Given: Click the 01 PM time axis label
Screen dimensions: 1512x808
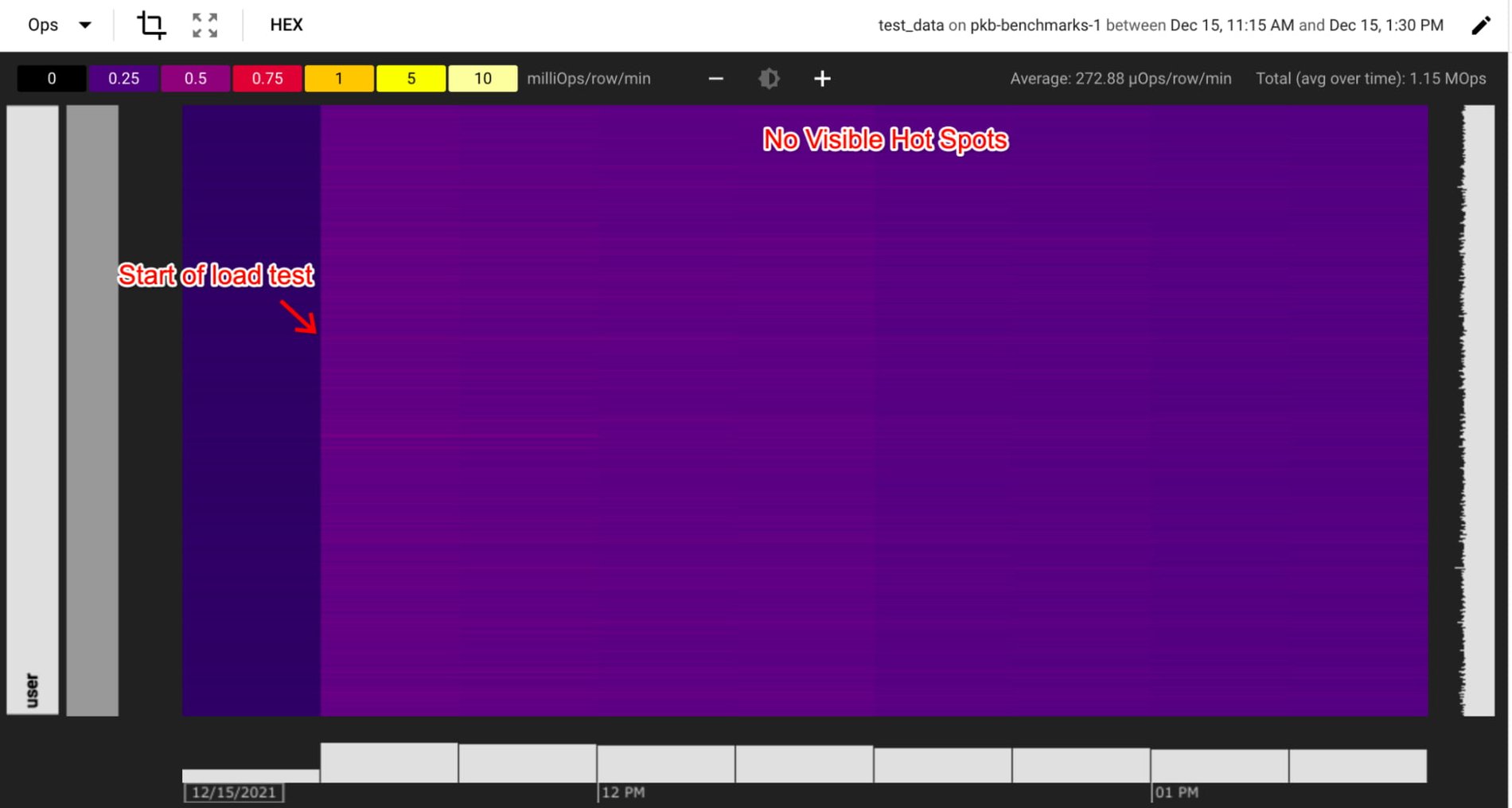Looking at the screenshot, I should click(1177, 793).
